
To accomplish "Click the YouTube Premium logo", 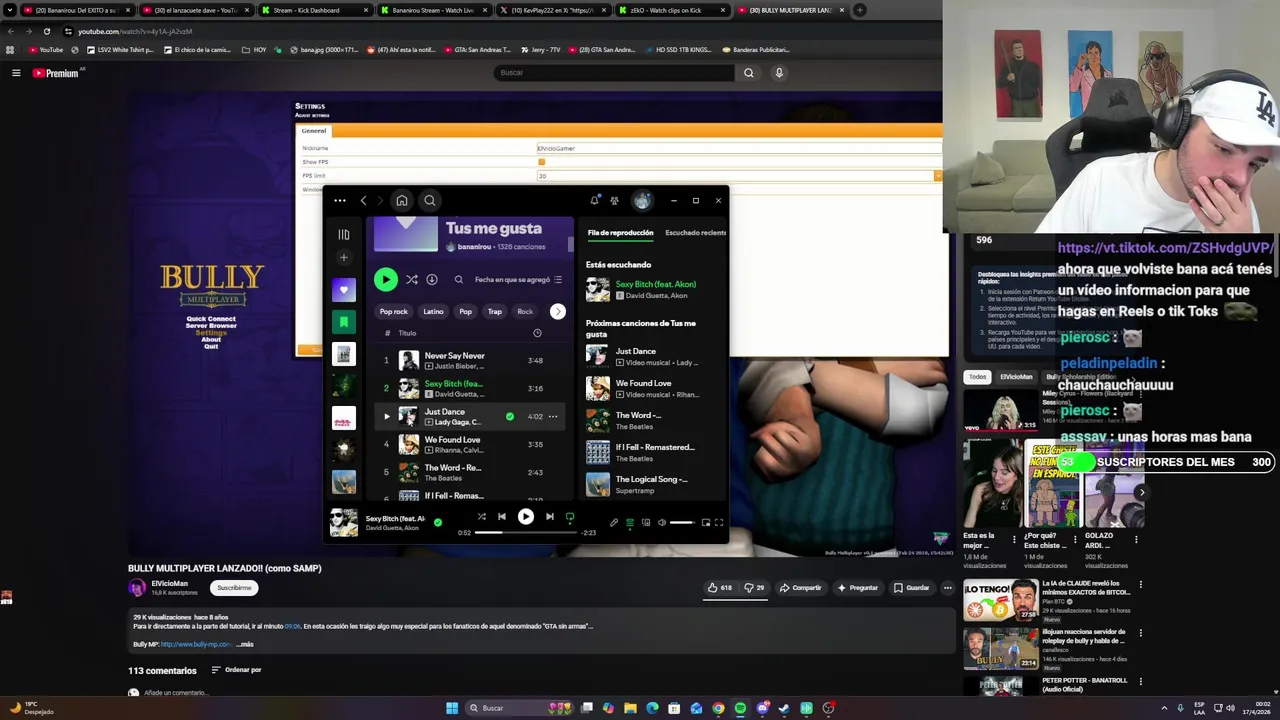I will (55, 73).
